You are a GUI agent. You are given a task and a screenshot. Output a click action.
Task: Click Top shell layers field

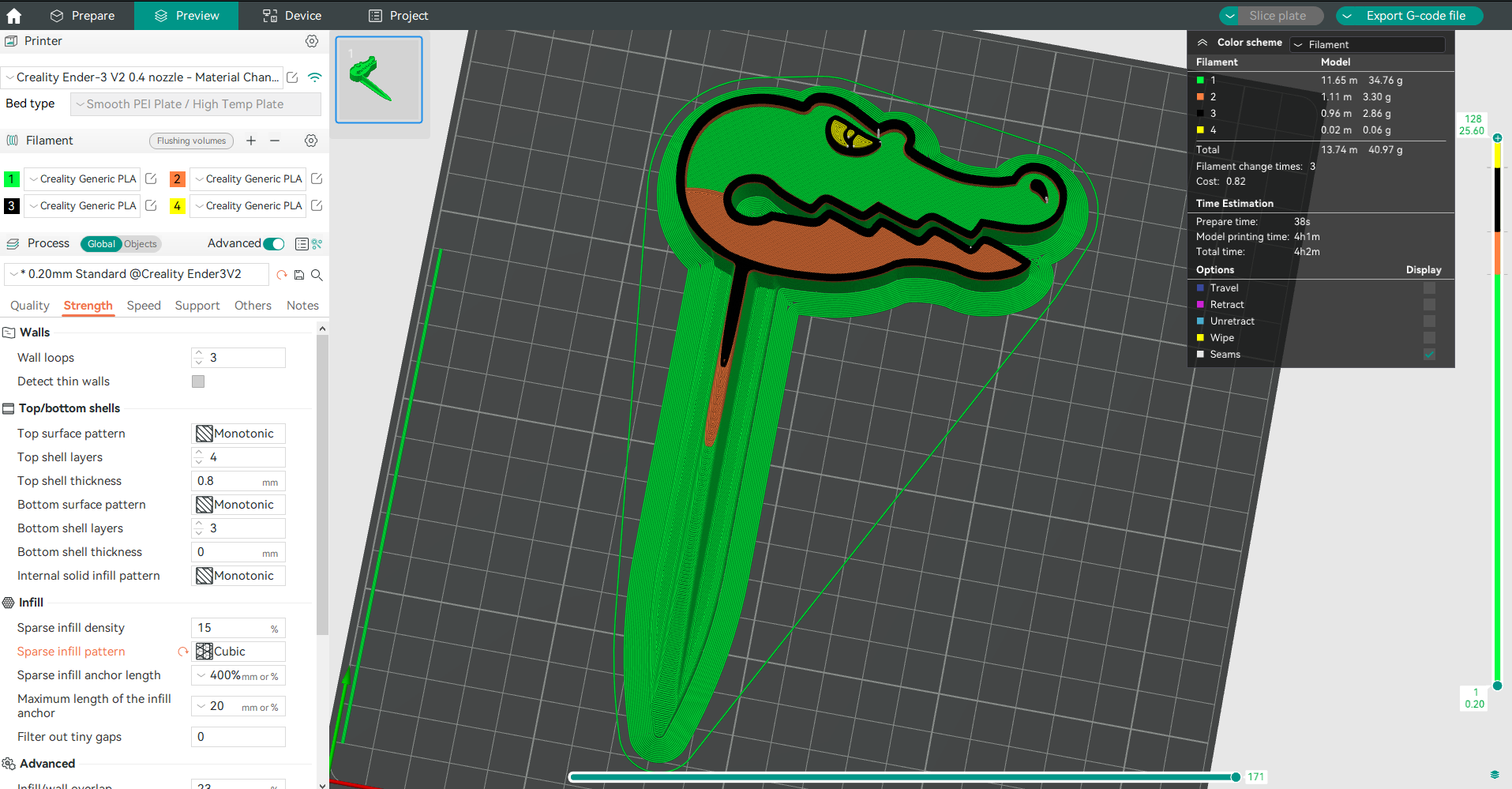pos(238,457)
